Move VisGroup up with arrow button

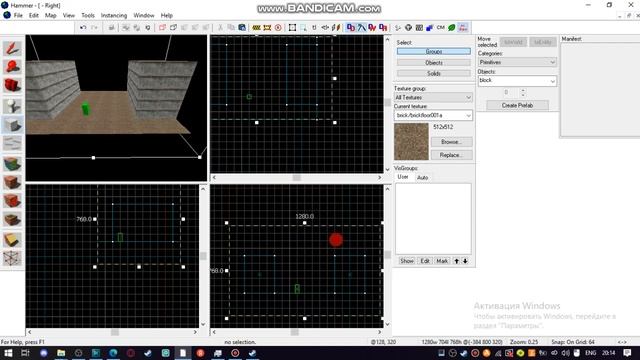tap(457, 261)
